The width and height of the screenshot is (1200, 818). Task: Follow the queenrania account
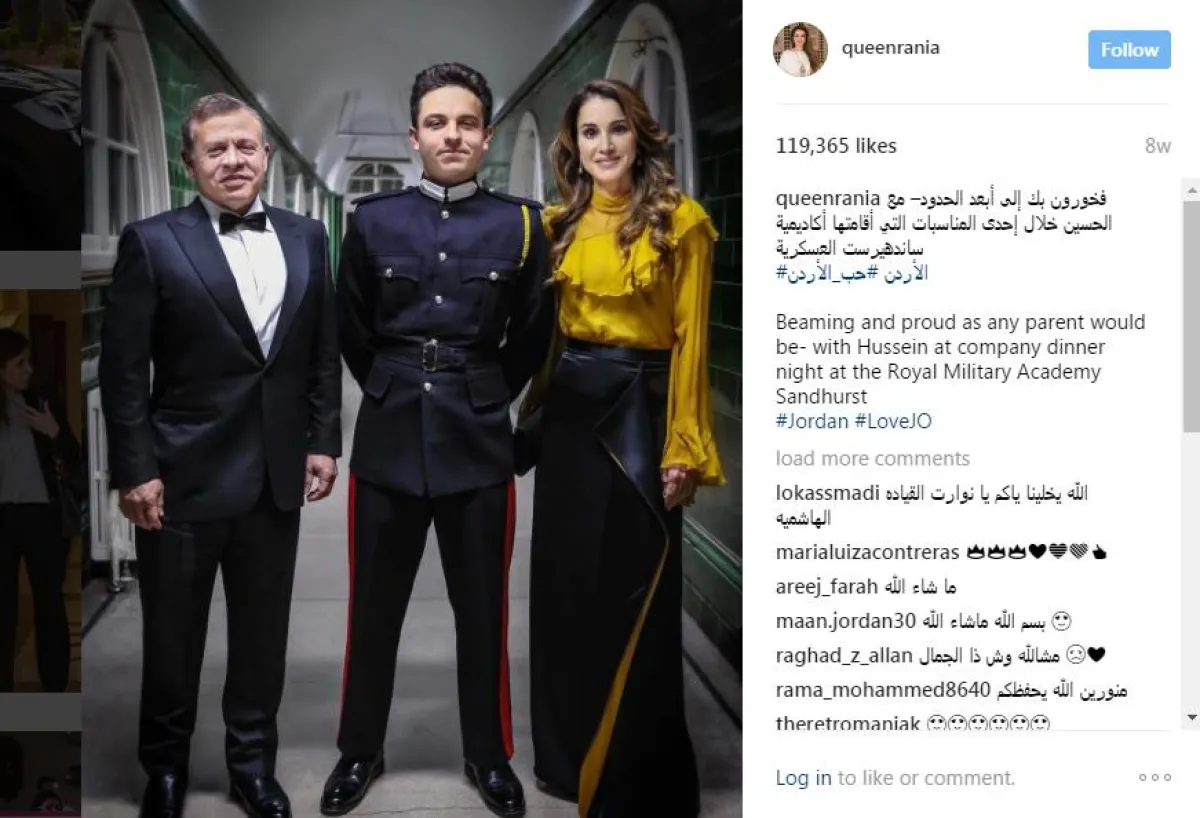tap(1129, 50)
